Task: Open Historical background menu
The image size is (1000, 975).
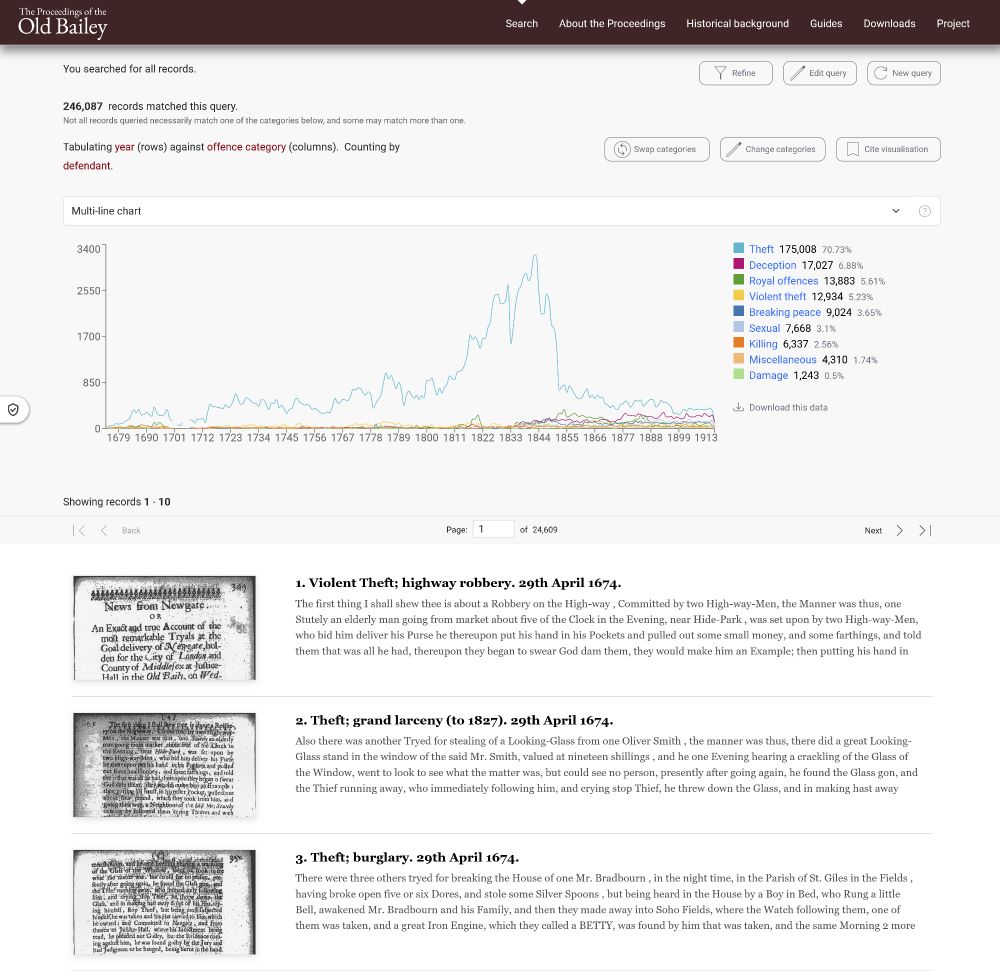Action: (x=737, y=24)
